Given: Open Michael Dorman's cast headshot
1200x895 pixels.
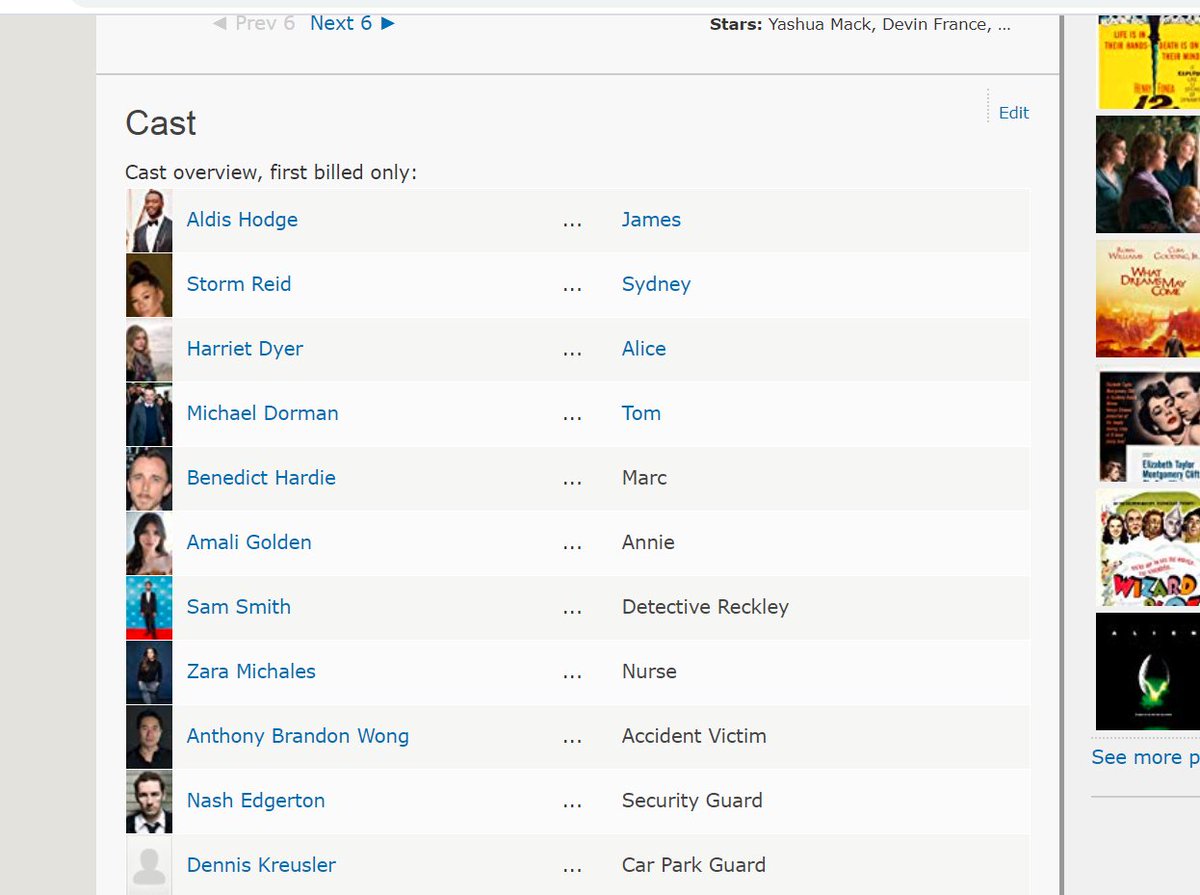Looking at the screenshot, I should [x=149, y=414].
